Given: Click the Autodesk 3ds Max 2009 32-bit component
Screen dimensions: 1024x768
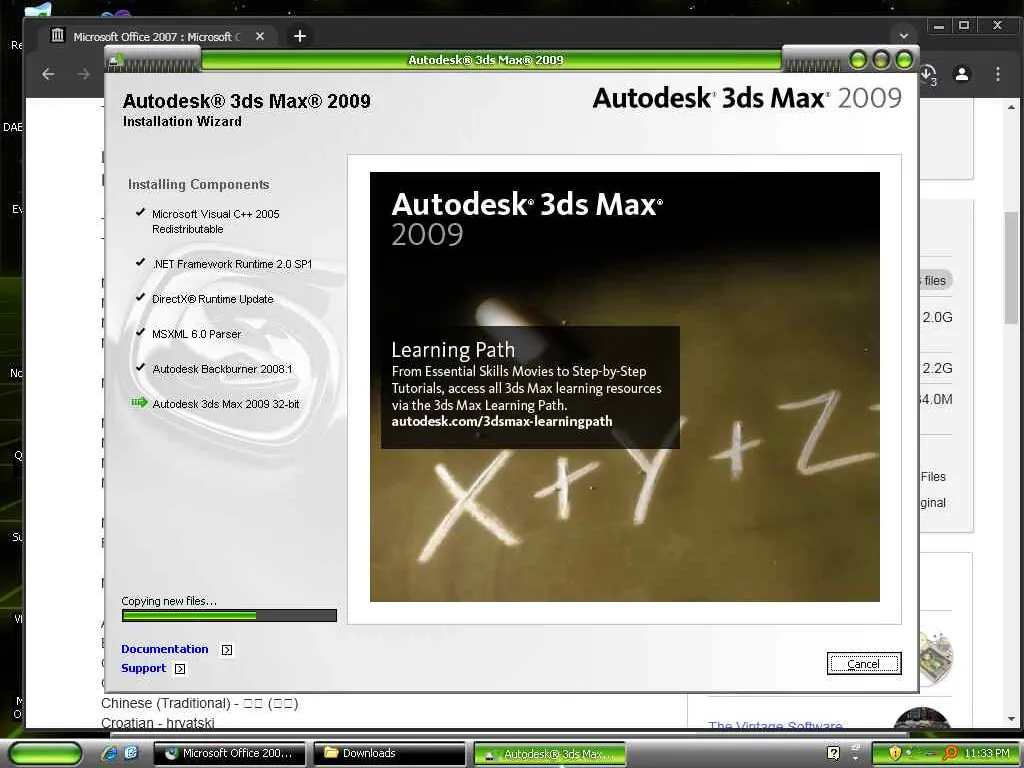Looking at the screenshot, I should point(226,404).
